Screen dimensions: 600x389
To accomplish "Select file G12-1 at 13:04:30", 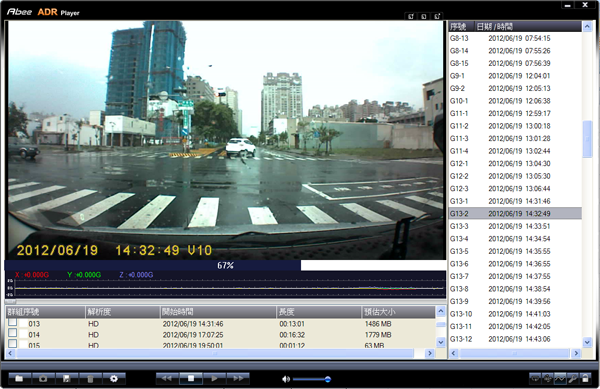I will pos(515,164).
